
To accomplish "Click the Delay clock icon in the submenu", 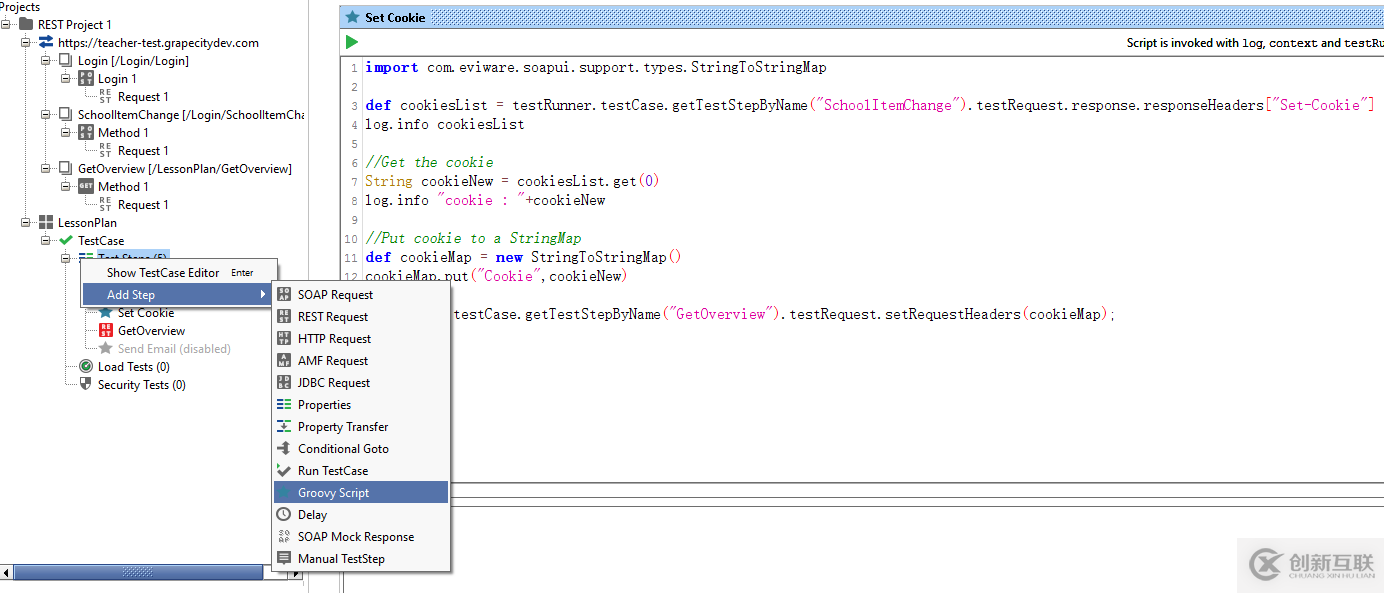I will [284, 514].
